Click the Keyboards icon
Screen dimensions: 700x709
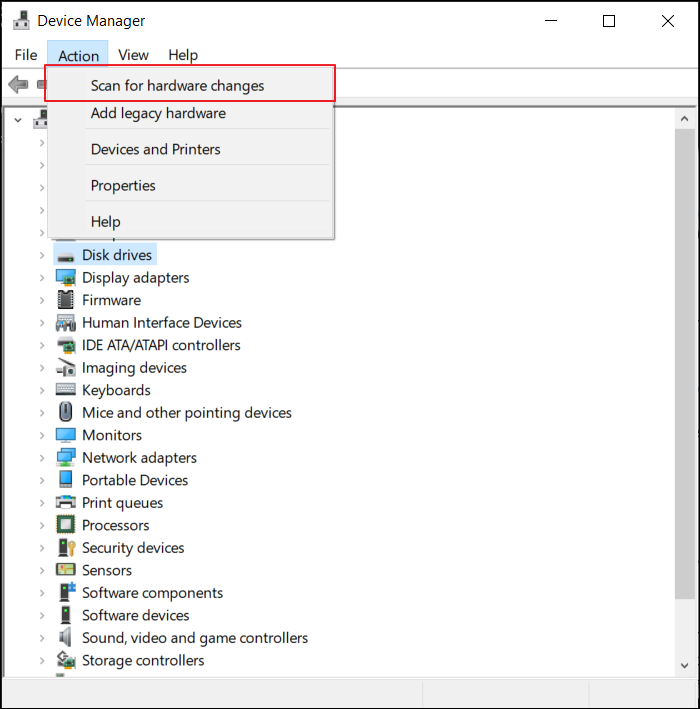pyautogui.click(x=66, y=389)
